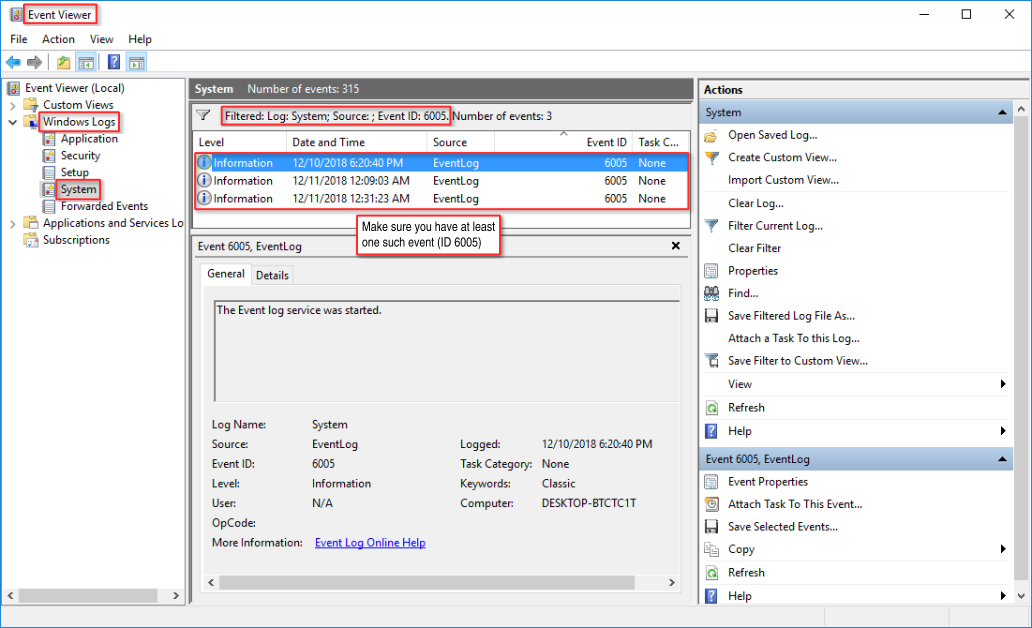
Task: Collapse the Windows Logs tree node
Action: pyautogui.click(x=12, y=122)
